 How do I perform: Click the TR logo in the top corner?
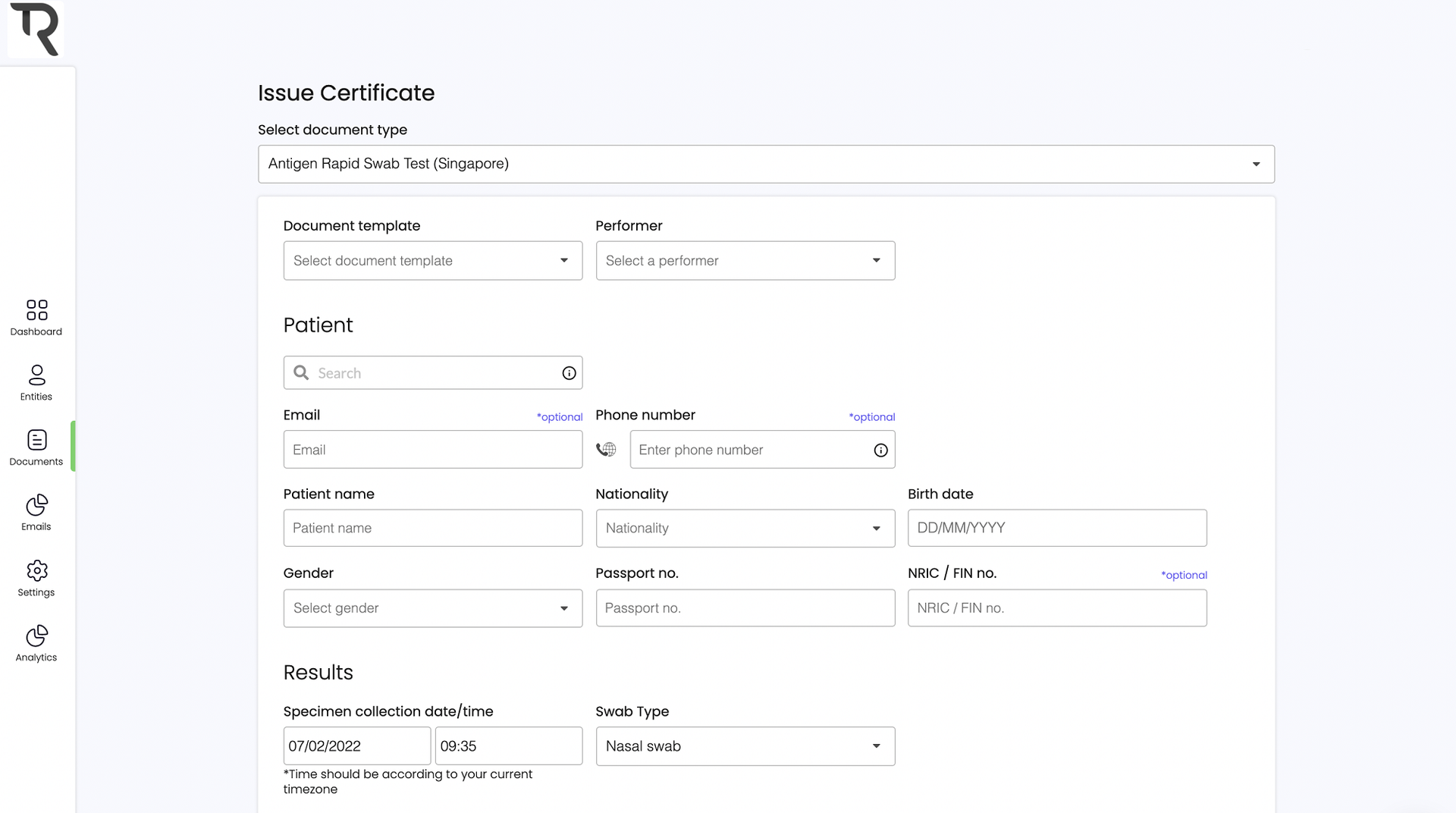35,29
